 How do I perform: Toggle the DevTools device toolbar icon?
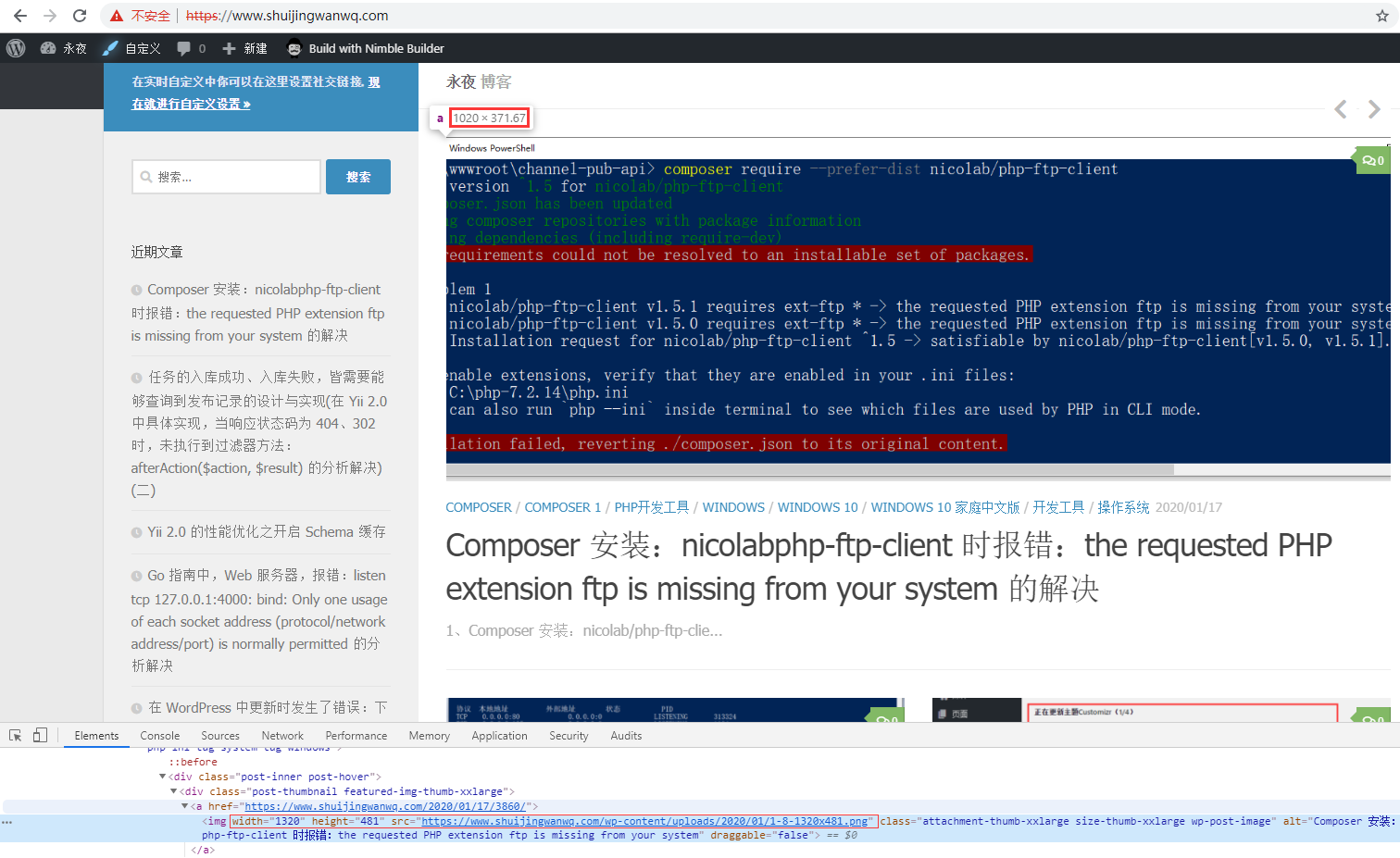point(40,736)
